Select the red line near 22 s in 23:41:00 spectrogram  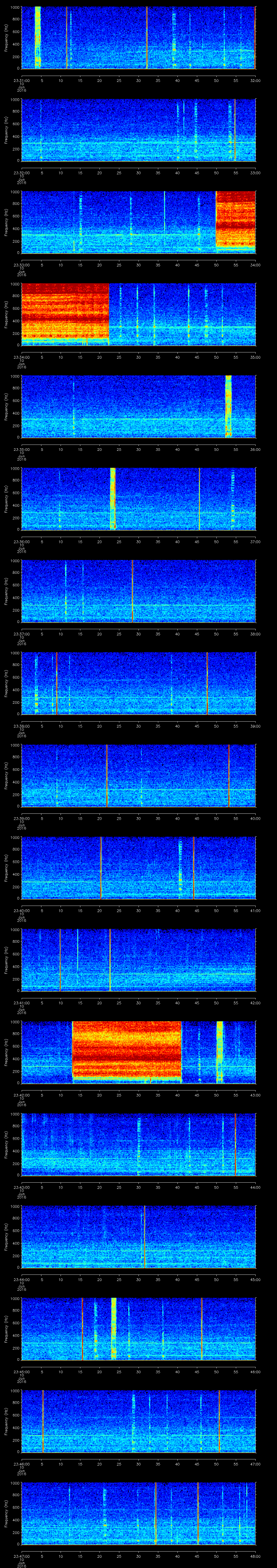click(x=110, y=959)
